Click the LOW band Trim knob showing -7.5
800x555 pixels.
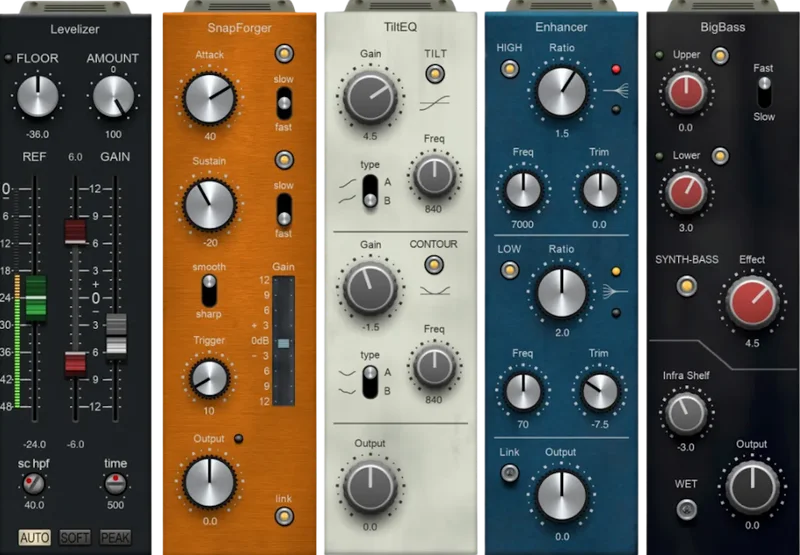click(600, 392)
